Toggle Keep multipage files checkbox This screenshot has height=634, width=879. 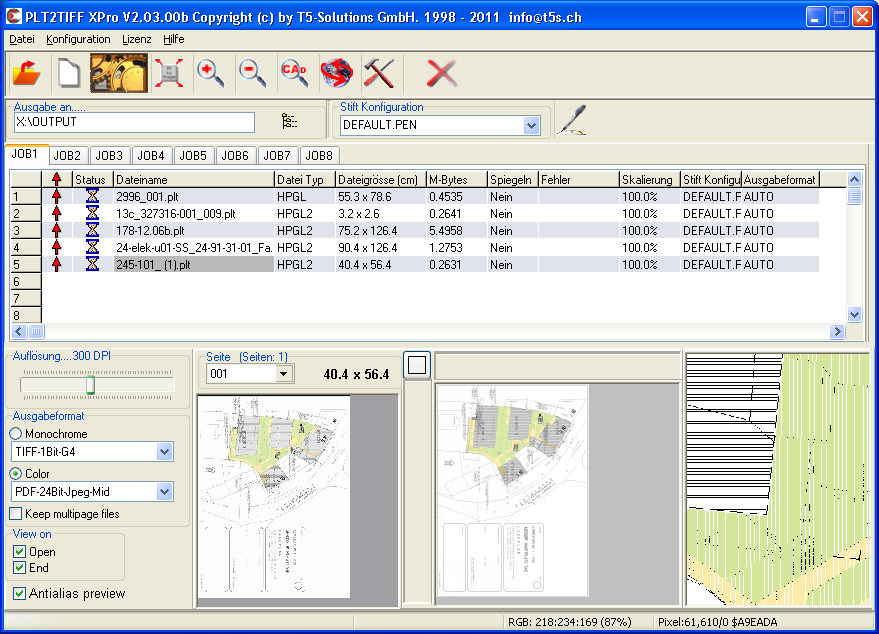click(16, 513)
